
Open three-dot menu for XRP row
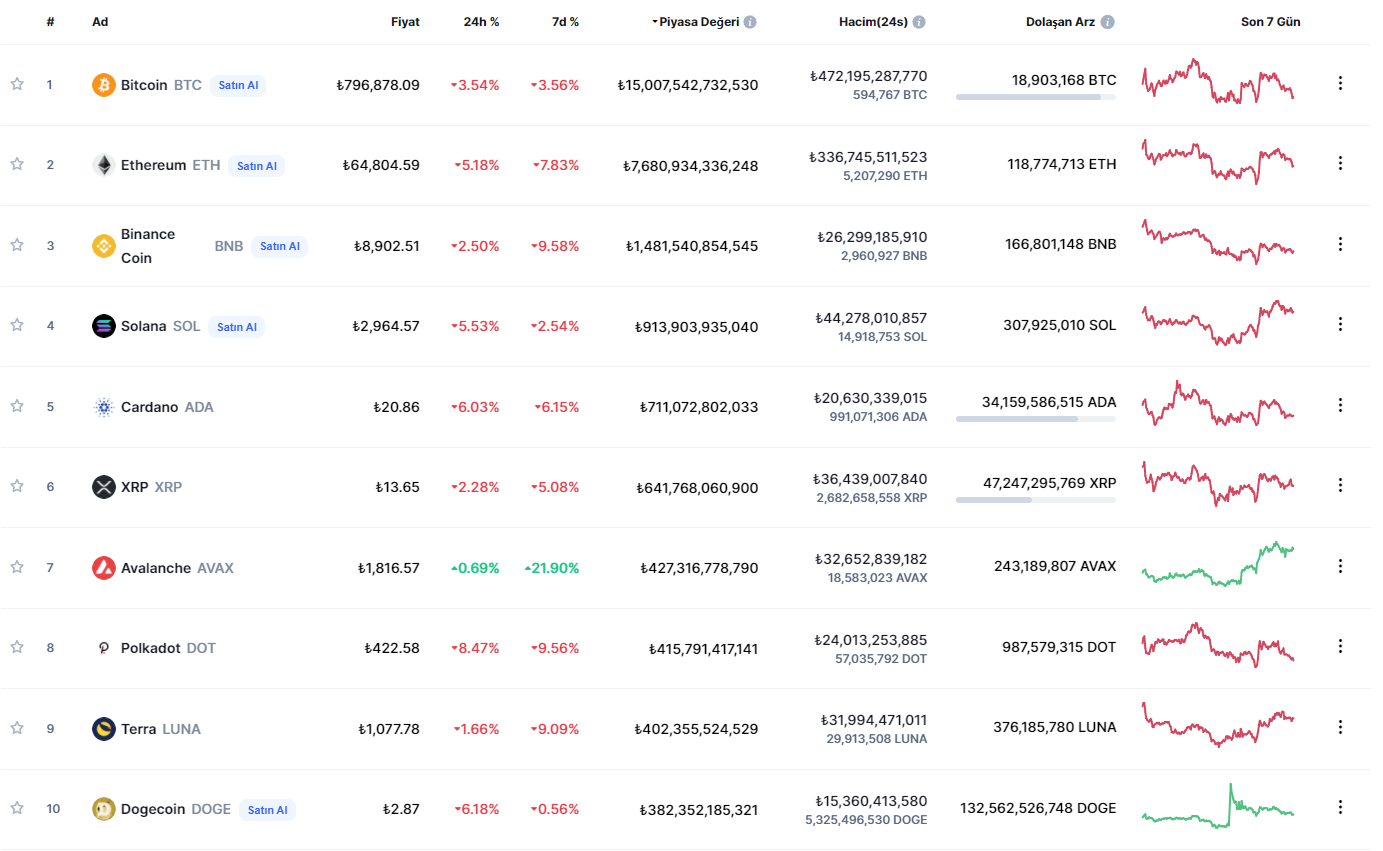(x=1341, y=485)
